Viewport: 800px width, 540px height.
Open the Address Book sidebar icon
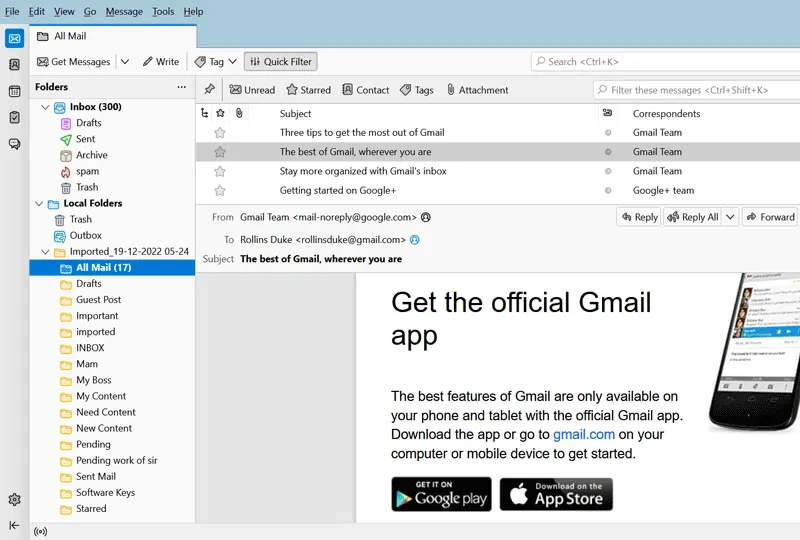click(x=14, y=65)
